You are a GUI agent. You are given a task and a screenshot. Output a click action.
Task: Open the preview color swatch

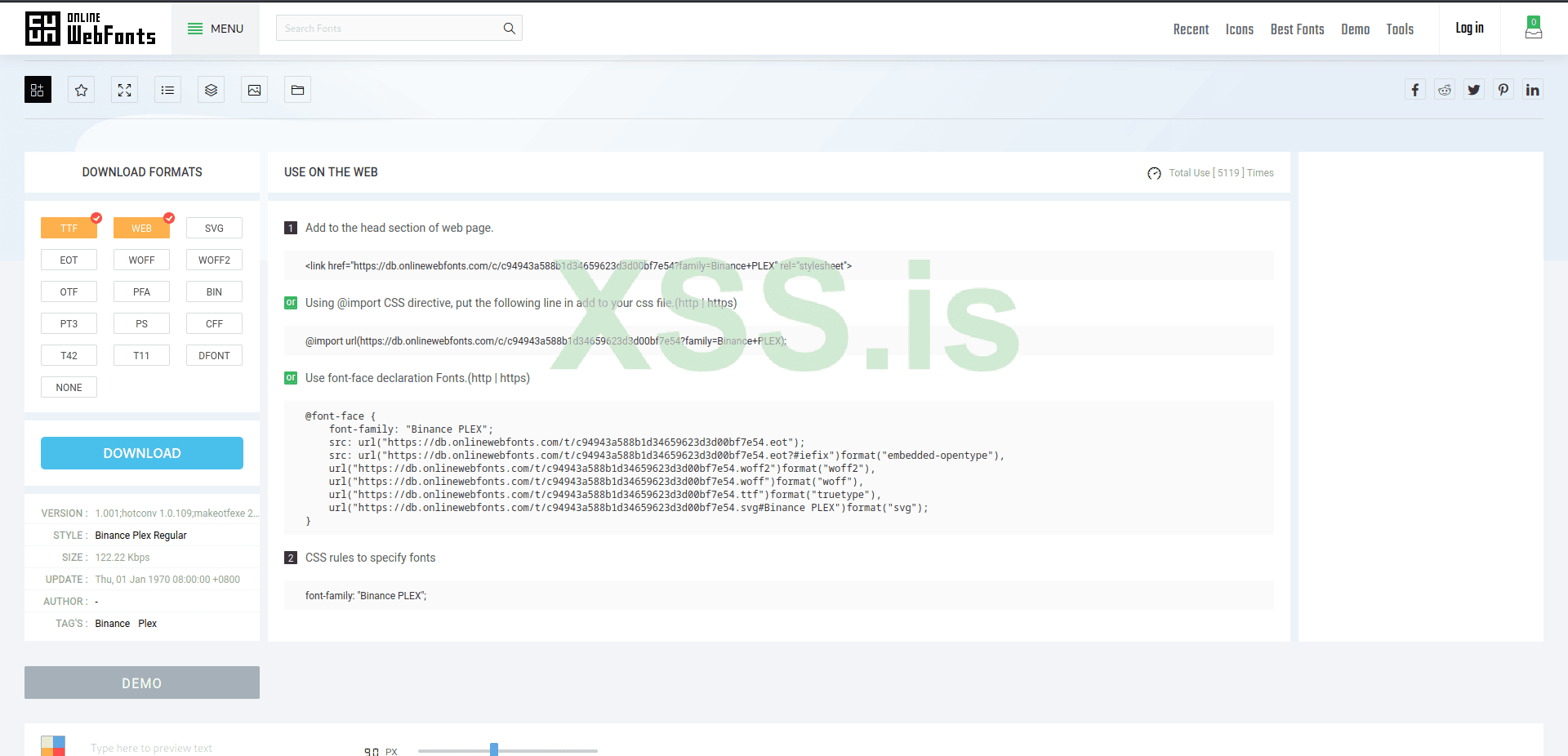53,745
